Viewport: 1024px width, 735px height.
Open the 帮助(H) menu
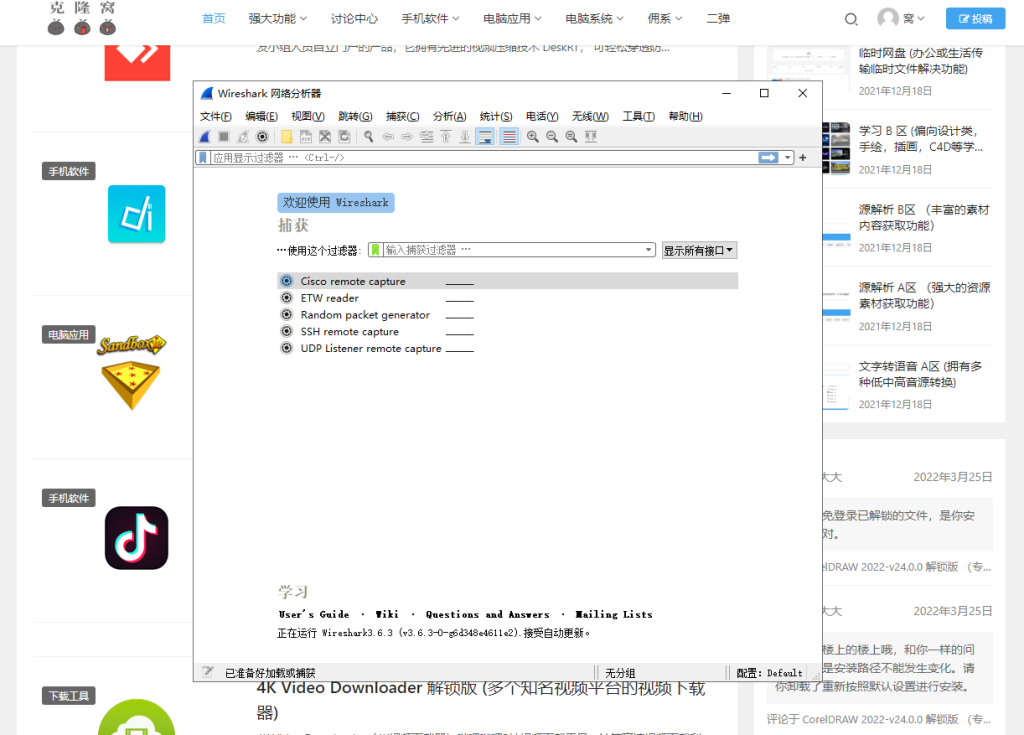click(685, 116)
